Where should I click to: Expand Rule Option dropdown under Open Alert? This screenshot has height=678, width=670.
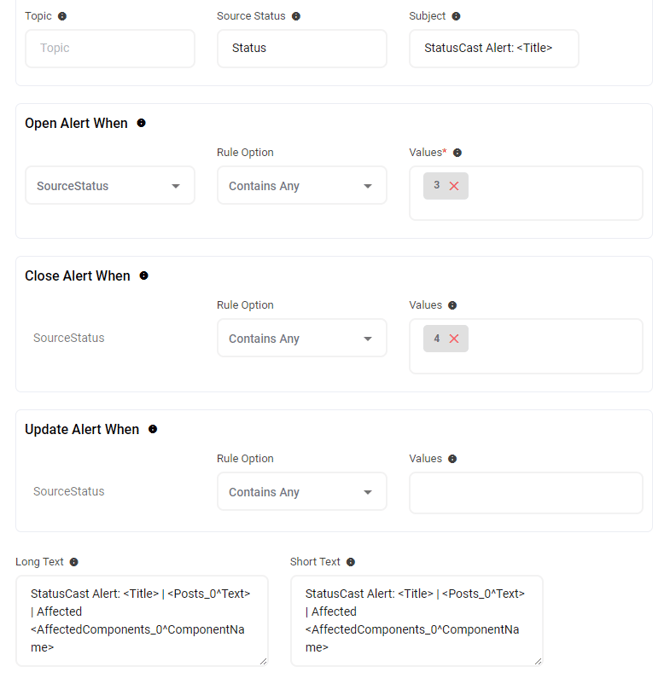click(301, 186)
